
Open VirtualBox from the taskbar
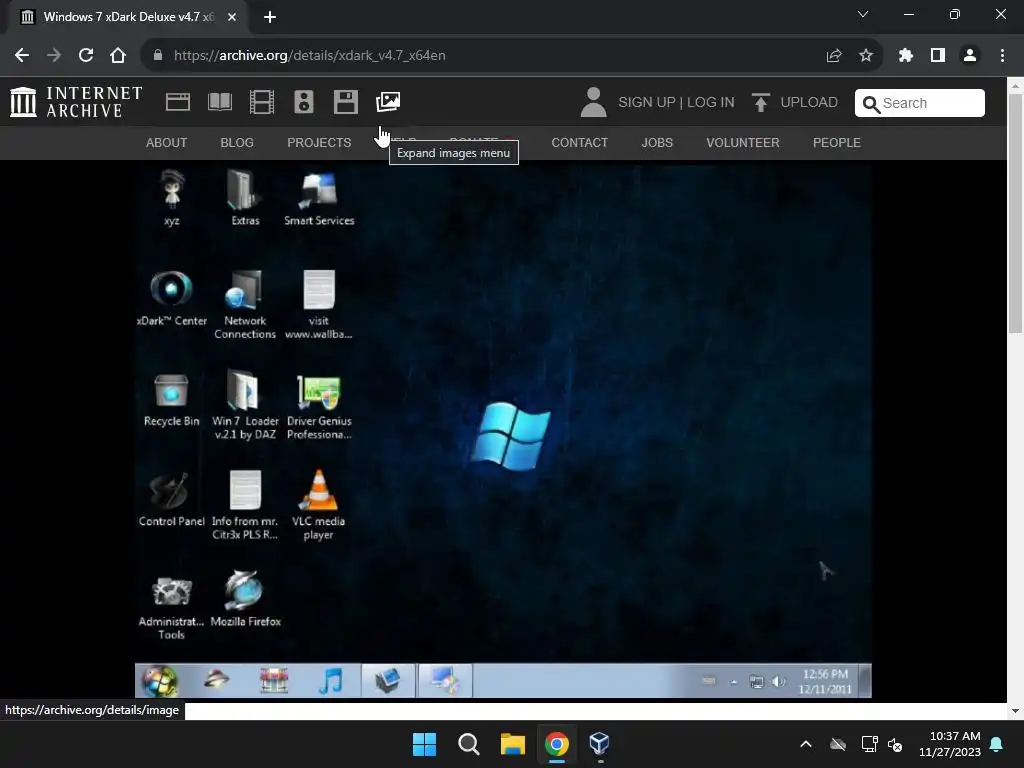pos(600,744)
